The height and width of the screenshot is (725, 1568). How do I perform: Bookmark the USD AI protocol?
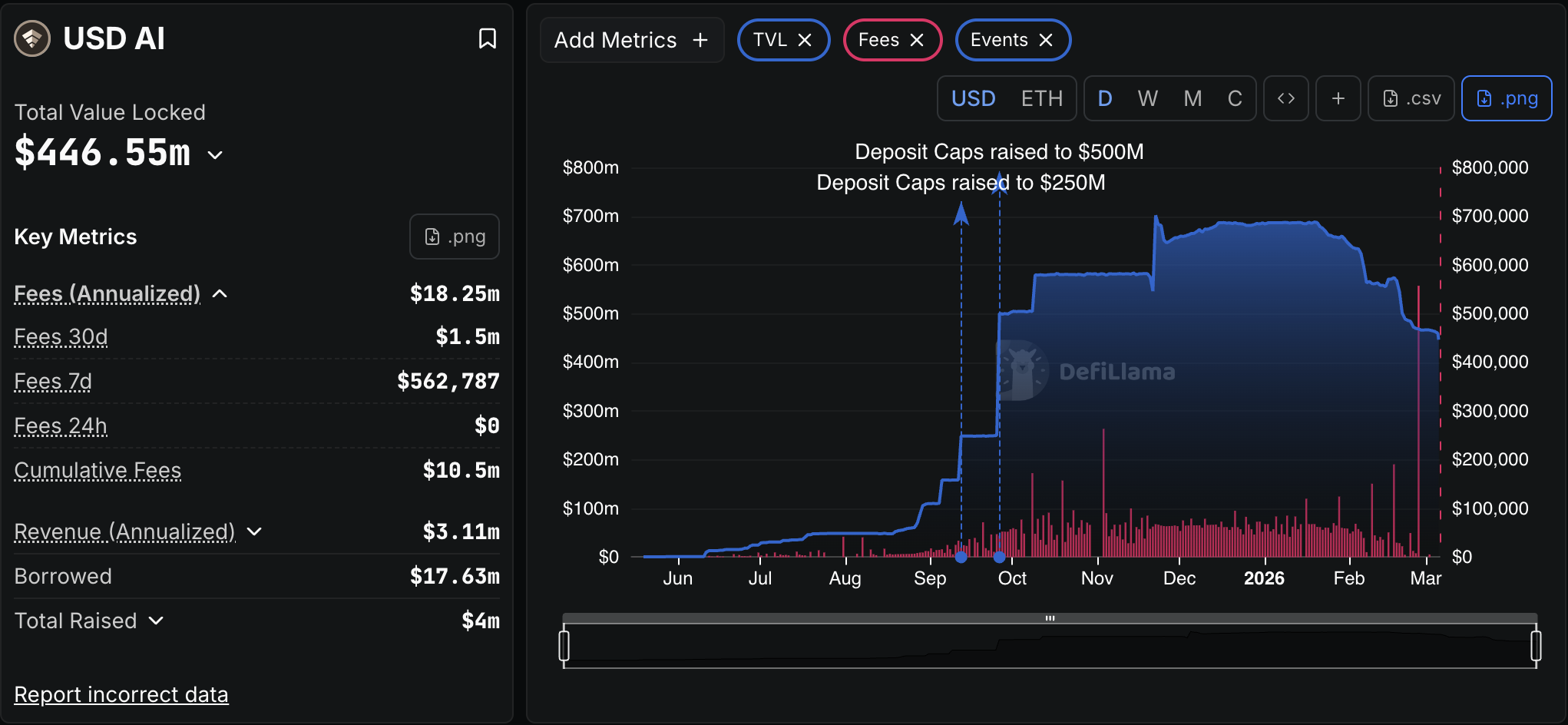click(x=488, y=38)
